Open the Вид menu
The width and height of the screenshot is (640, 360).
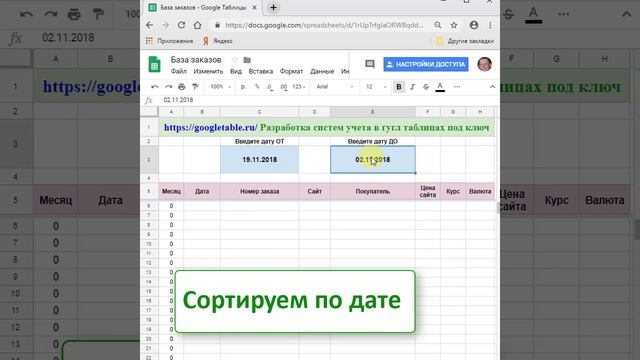(236, 71)
